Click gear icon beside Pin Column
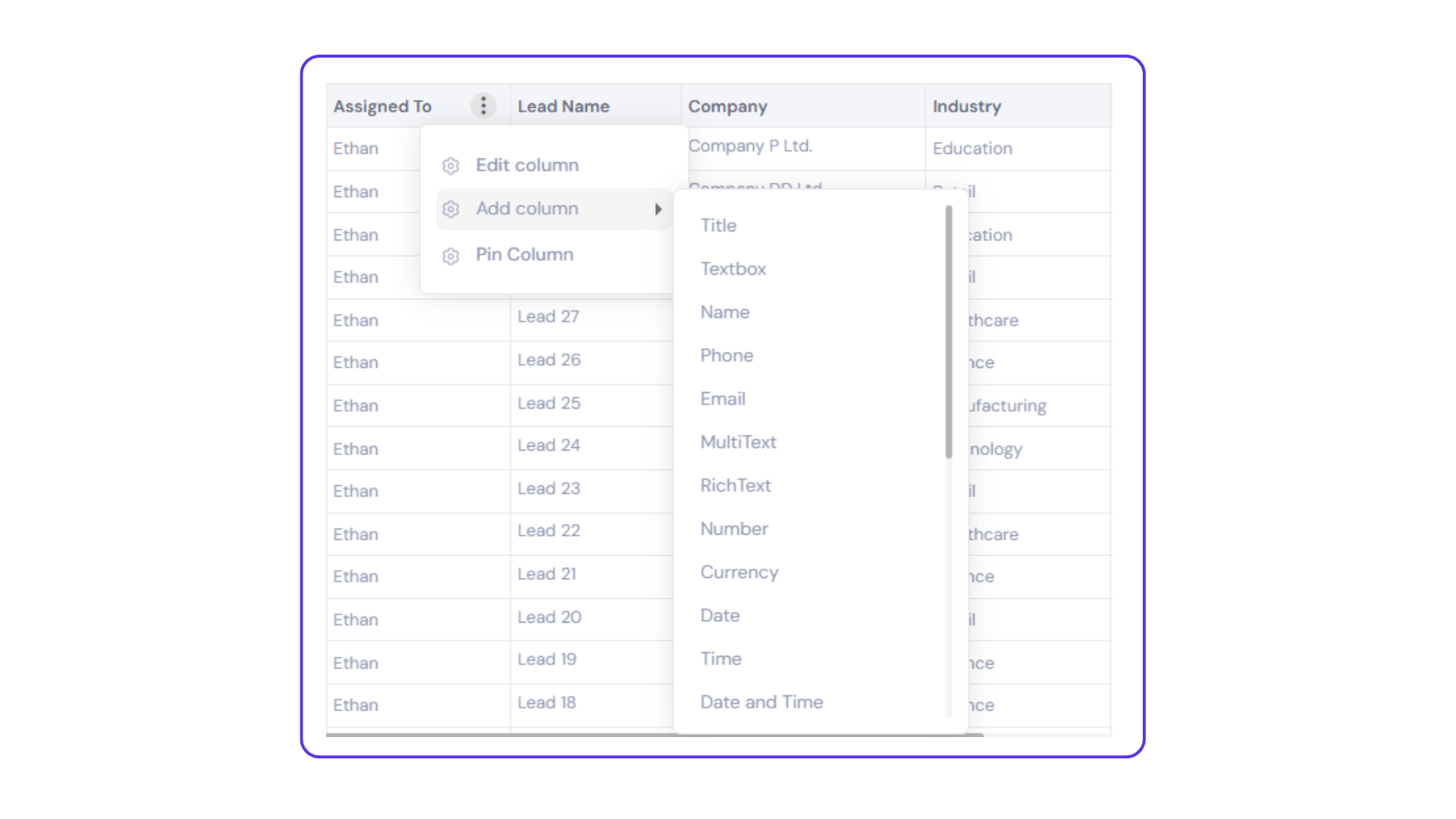1456x819 pixels. (x=450, y=256)
